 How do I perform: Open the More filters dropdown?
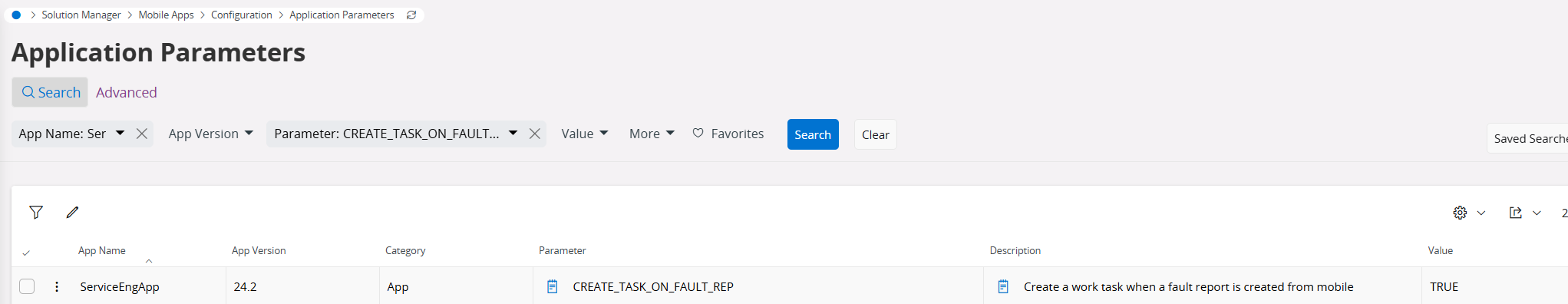pyautogui.click(x=652, y=134)
